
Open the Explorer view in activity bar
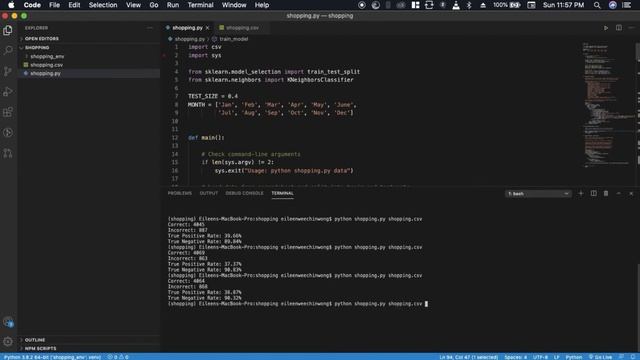(x=8, y=30)
